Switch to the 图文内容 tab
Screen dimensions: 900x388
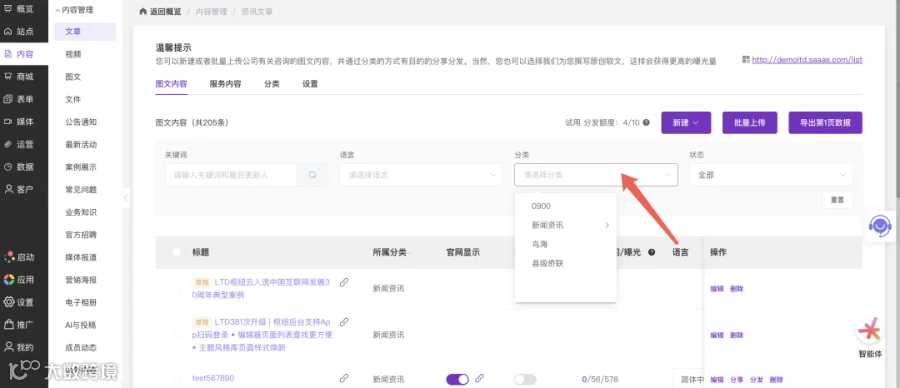click(x=171, y=84)
